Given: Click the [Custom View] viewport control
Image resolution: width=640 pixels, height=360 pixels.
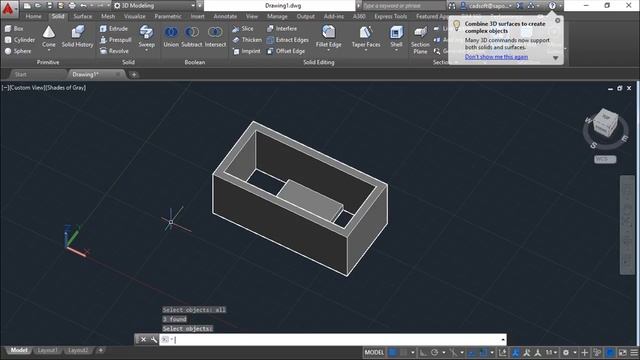Looking at the screenshot, I should click(27, 88).
